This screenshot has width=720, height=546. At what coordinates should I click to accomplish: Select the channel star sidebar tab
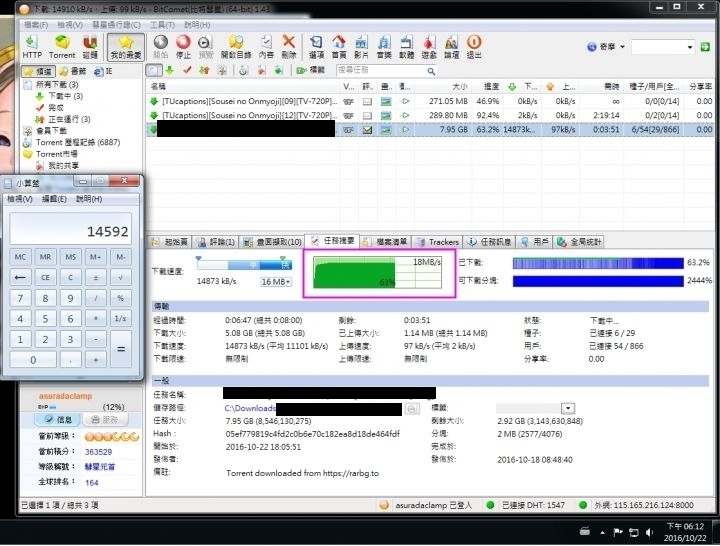pyautogui.click(x=38, y=71)
